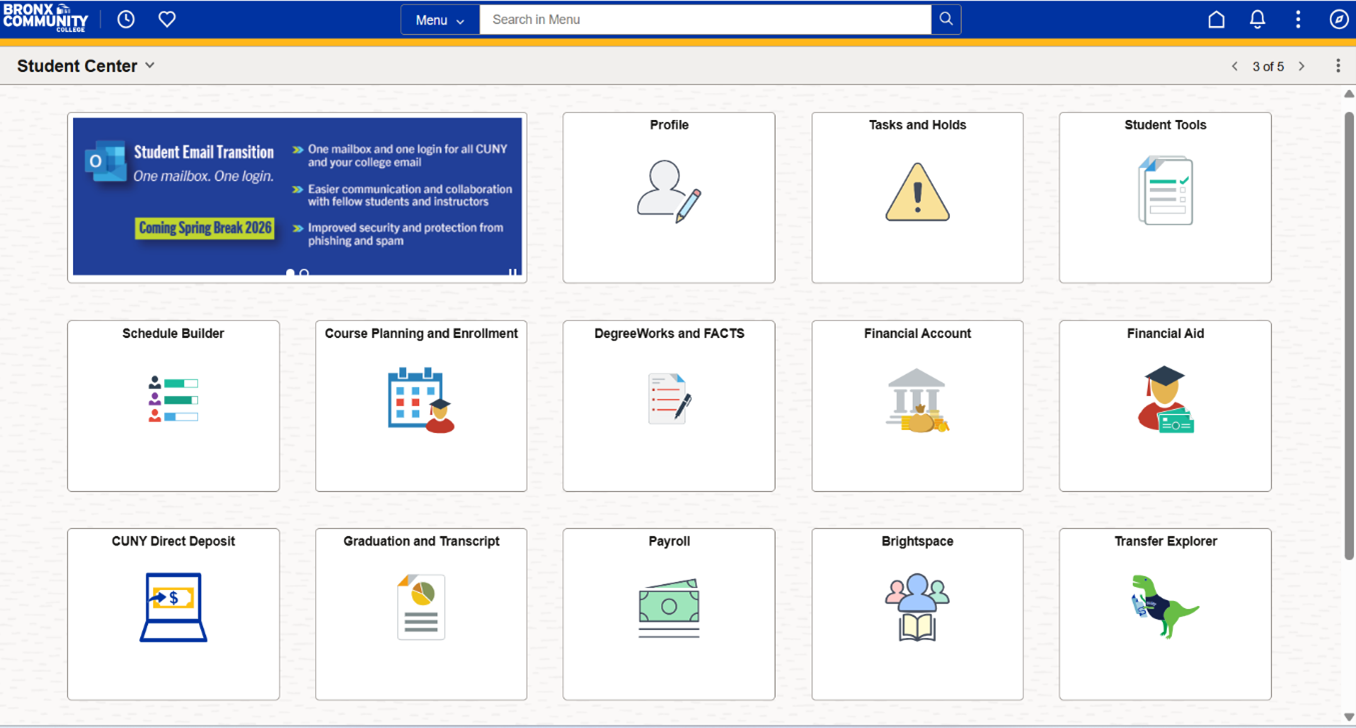This screenshot has width=1356, height=728.
Task: Click the vertical scrollbar down arrow
Action: coord(1348,717)
